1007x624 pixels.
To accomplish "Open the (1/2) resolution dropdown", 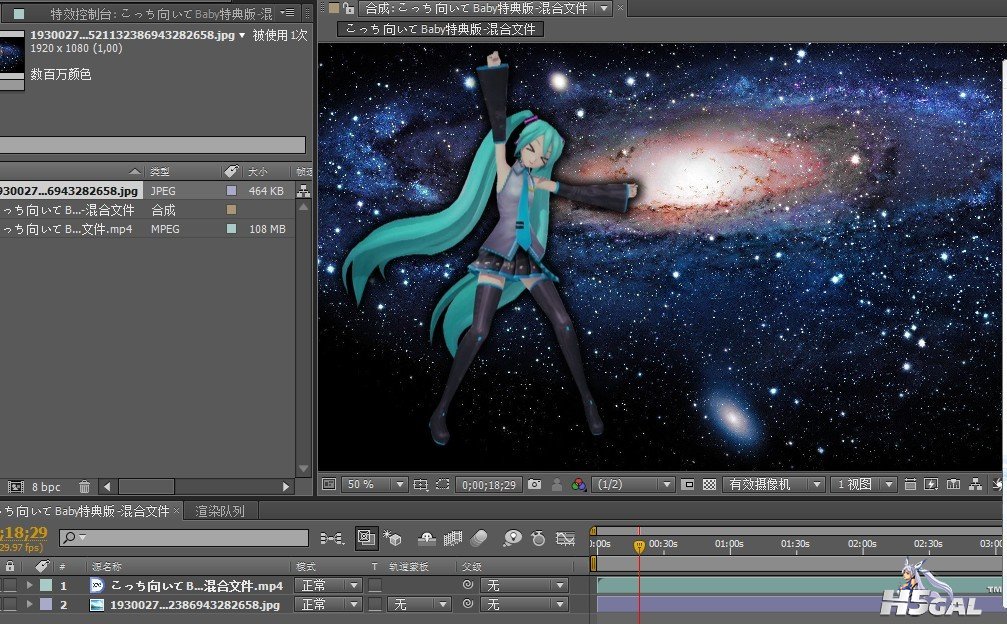I will coord(633,485).
